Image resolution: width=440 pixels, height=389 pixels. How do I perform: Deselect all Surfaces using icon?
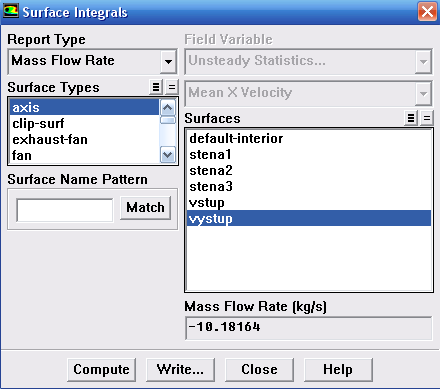[x=427, y=118]
